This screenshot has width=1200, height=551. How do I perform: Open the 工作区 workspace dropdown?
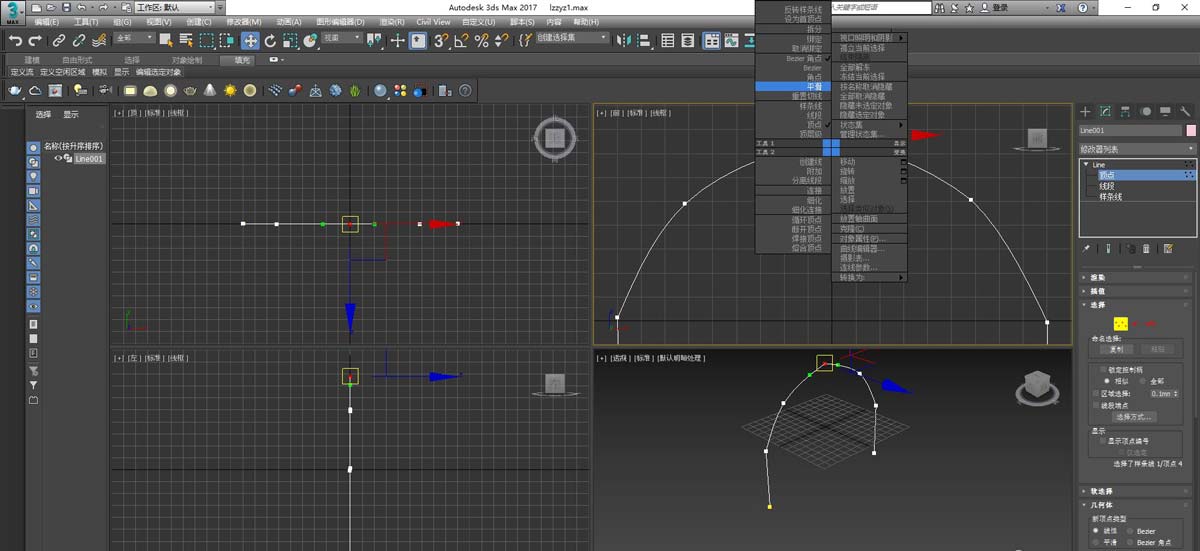pyautogui.click(x=175, y=7)
